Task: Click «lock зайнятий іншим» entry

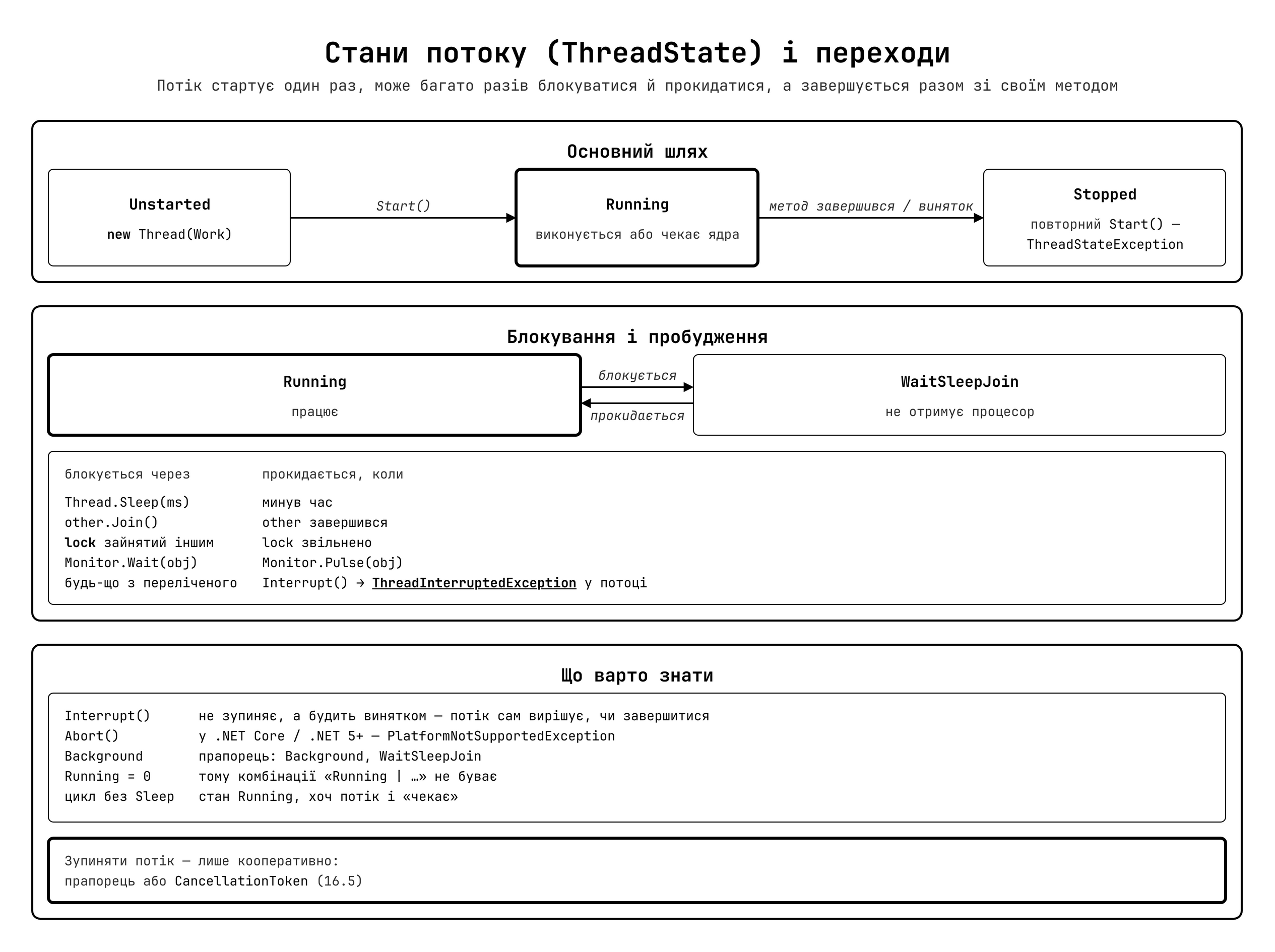Action: pos(139,542)
